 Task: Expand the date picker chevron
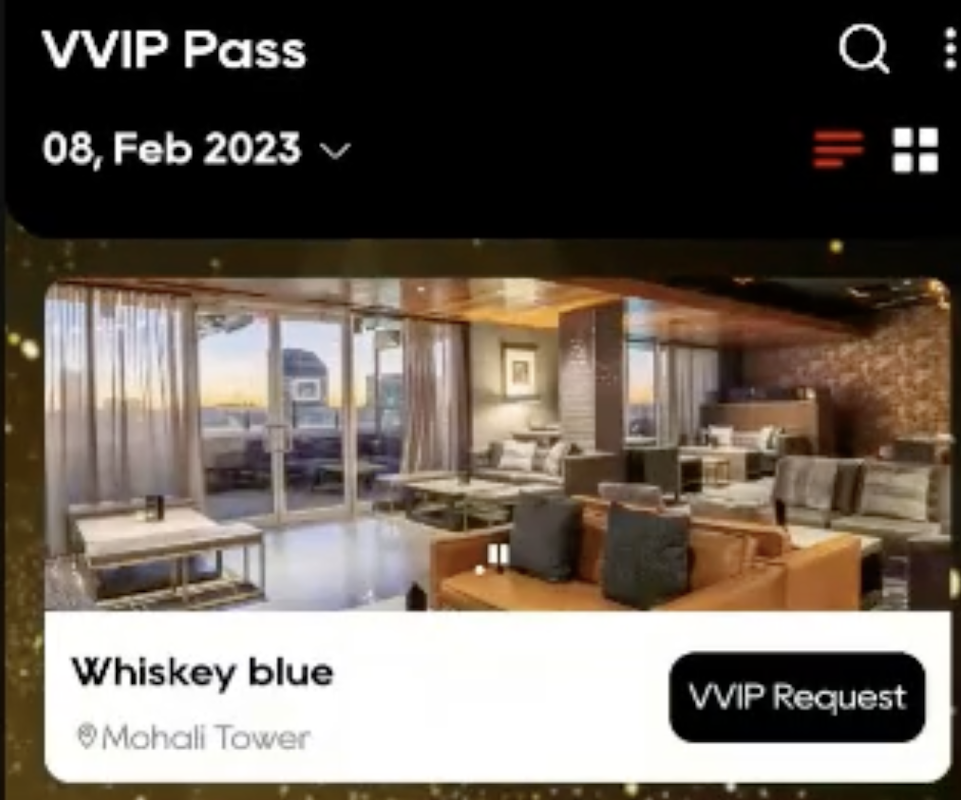[x=335, y=150]
